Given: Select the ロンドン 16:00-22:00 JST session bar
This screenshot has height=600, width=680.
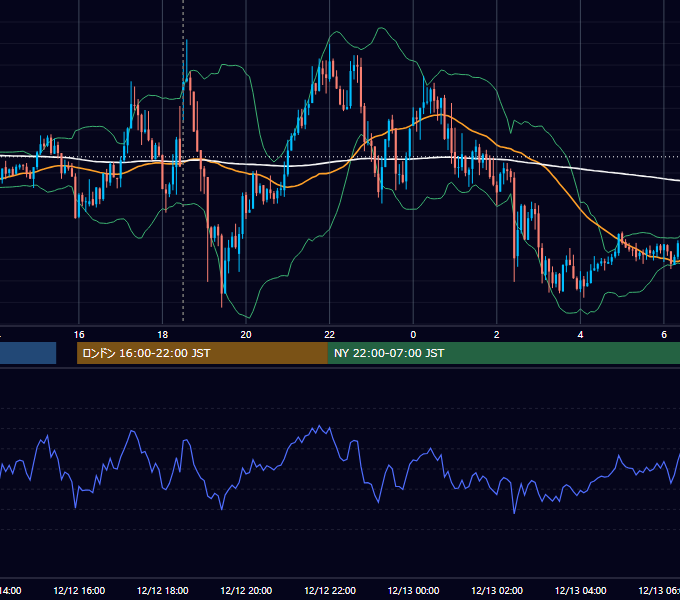Looking at the screenshot, I should click(202, 353).
